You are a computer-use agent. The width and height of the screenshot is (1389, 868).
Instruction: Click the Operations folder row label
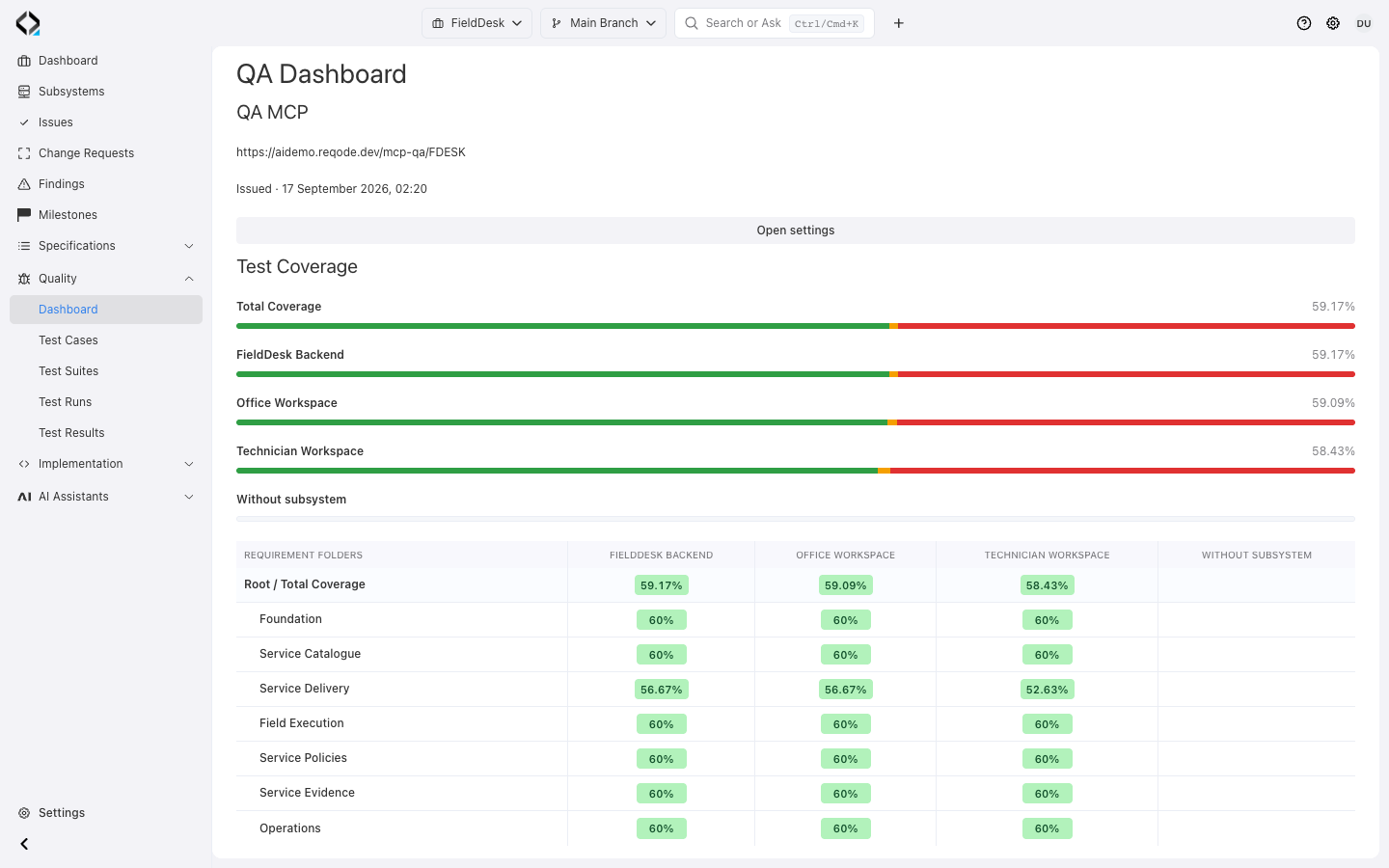click(x=289, y=828)
